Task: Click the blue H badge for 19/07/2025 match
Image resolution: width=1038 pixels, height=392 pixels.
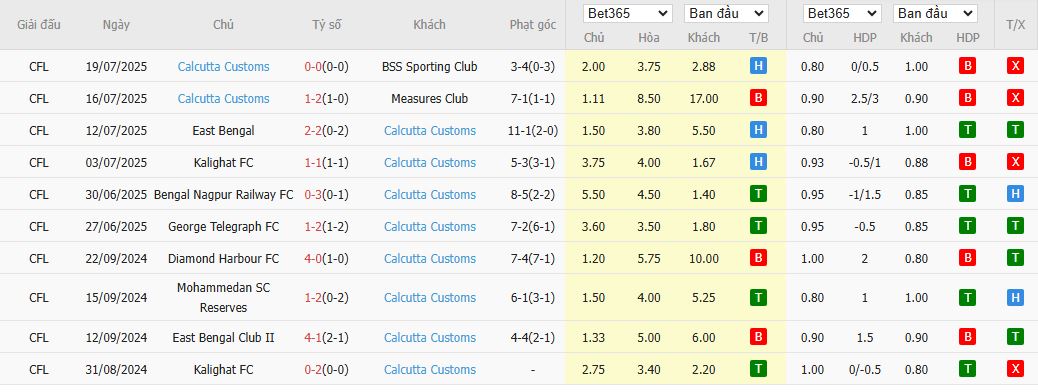Action: click(x=758, y=66)
